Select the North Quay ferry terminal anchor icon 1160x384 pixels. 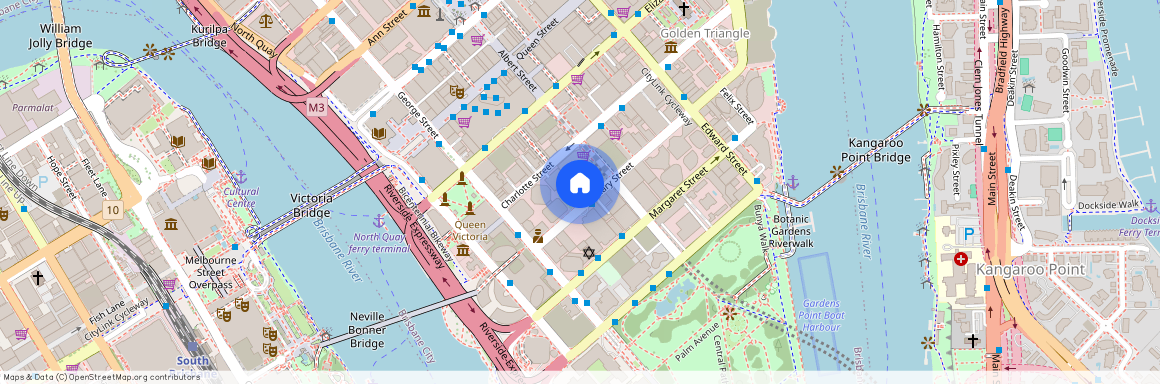(x=380, y=220)
